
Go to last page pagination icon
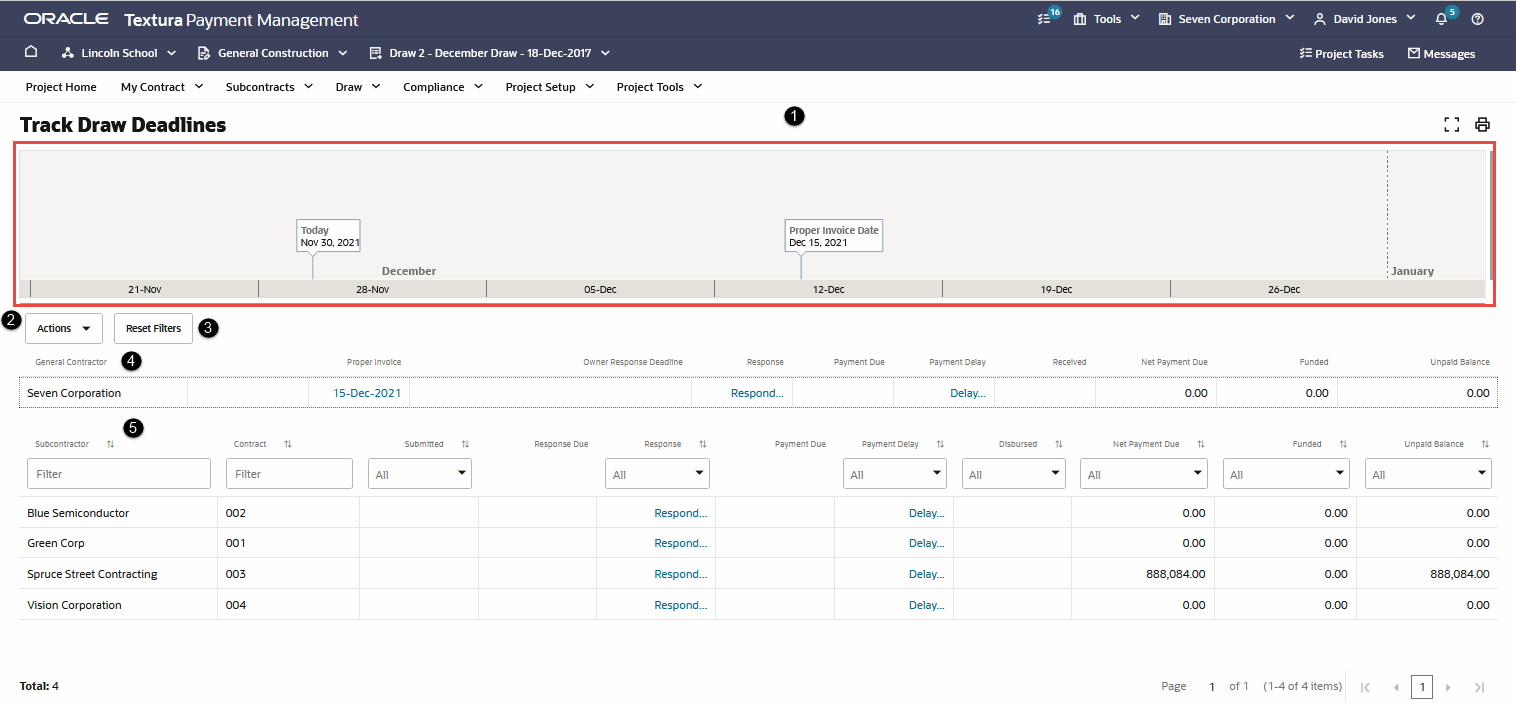(1479, 687)
